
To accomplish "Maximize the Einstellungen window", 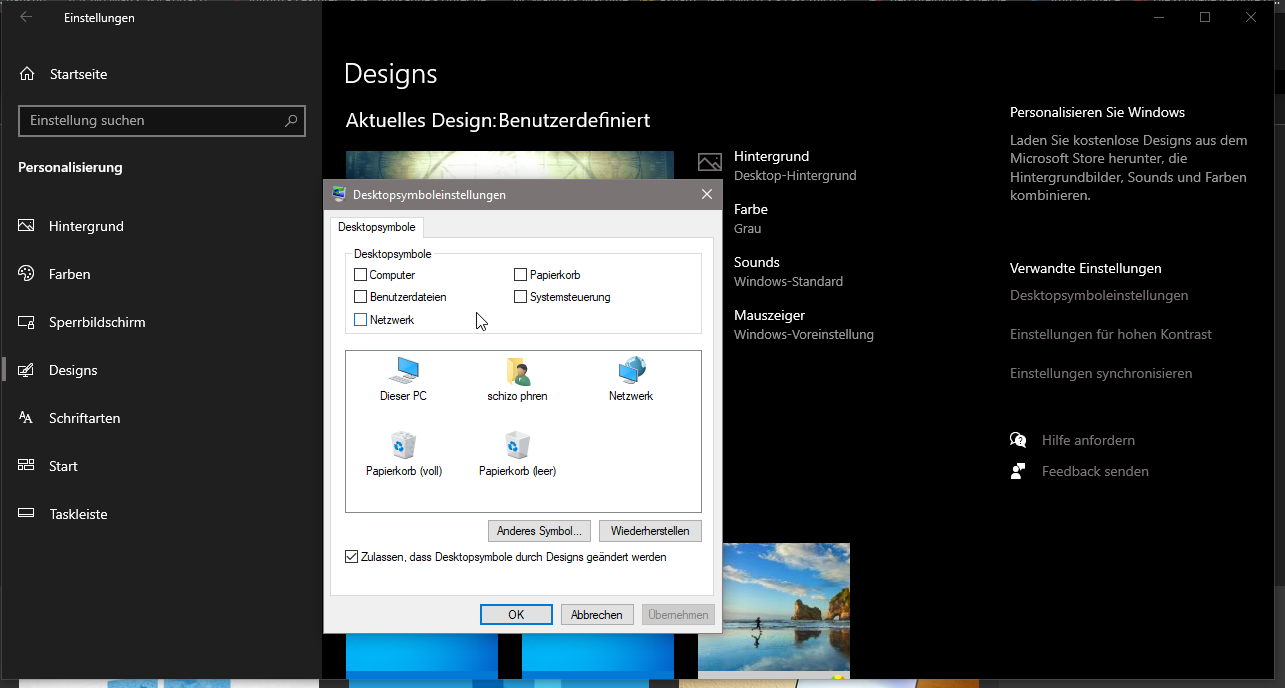I will [1205, 17].
